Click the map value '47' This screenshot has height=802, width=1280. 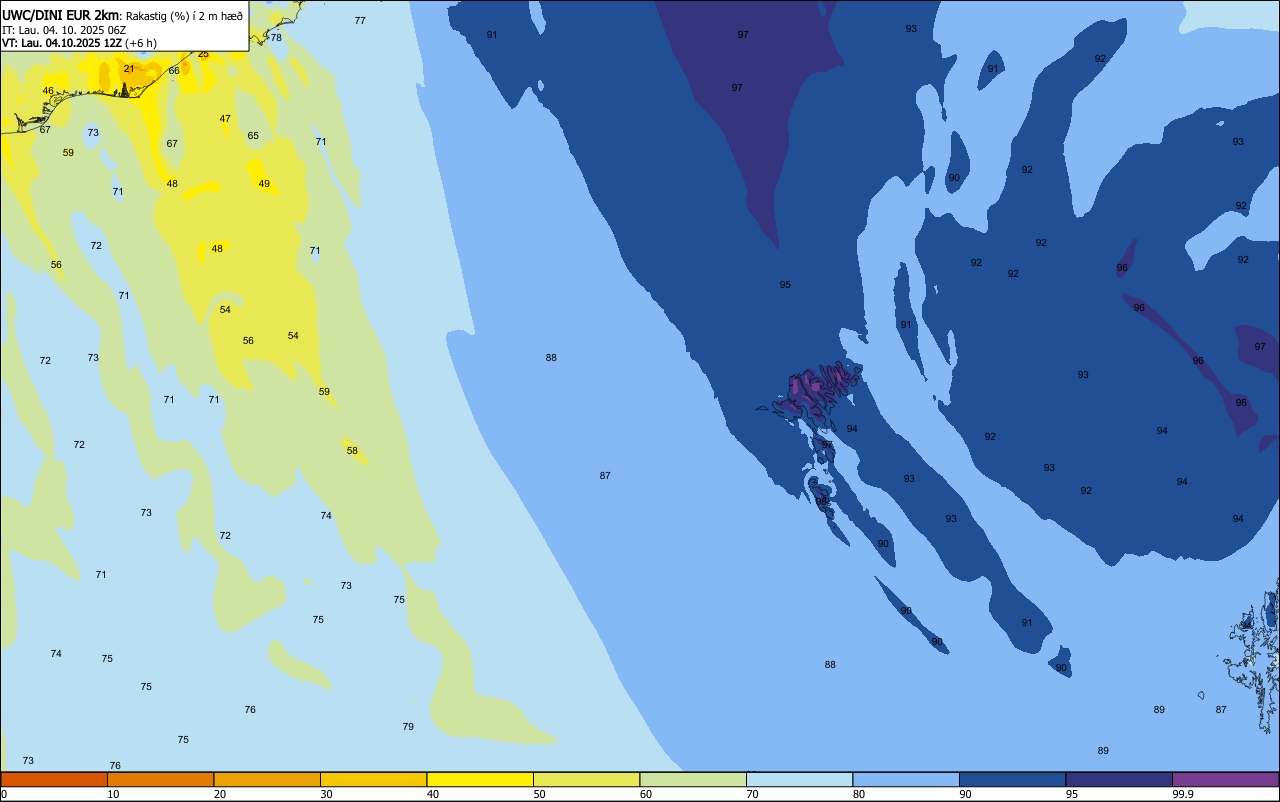coord(225,118)
